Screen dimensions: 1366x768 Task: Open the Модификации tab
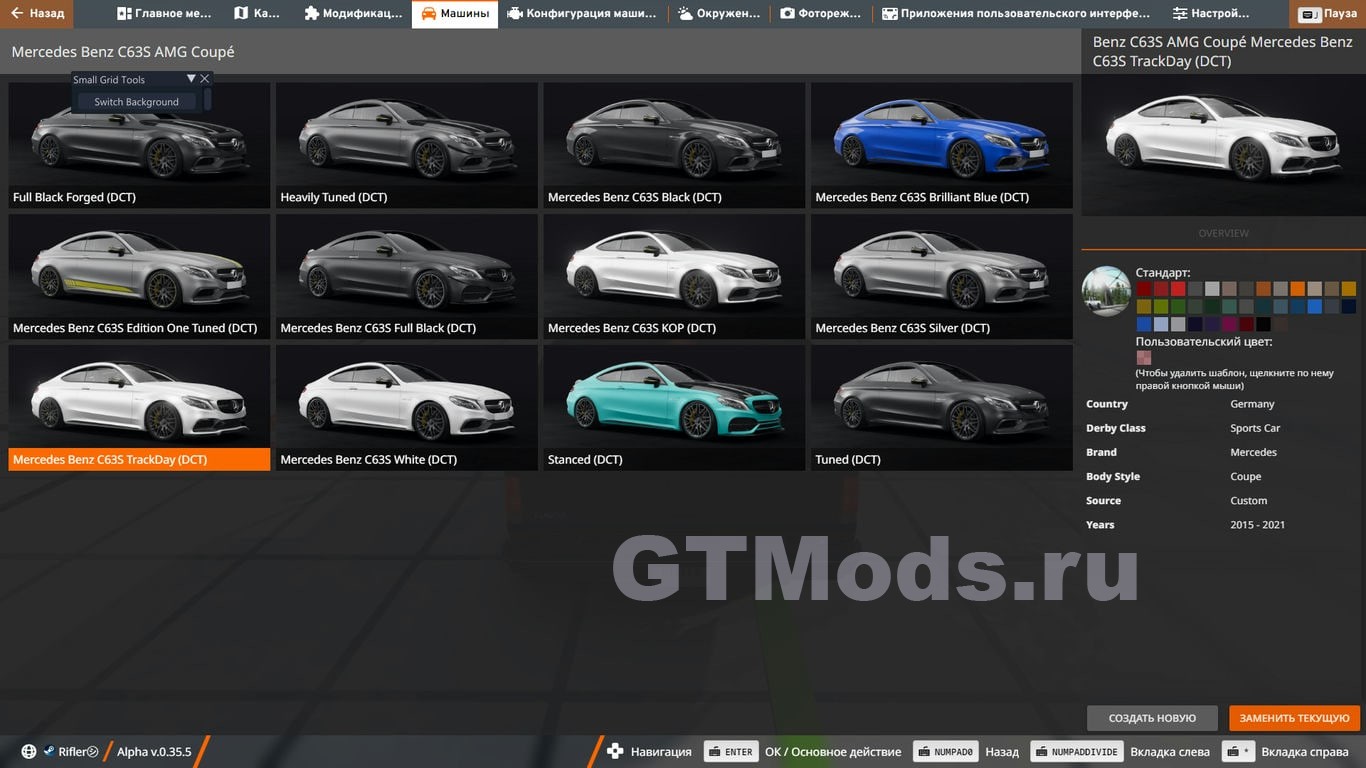point(352,14)
